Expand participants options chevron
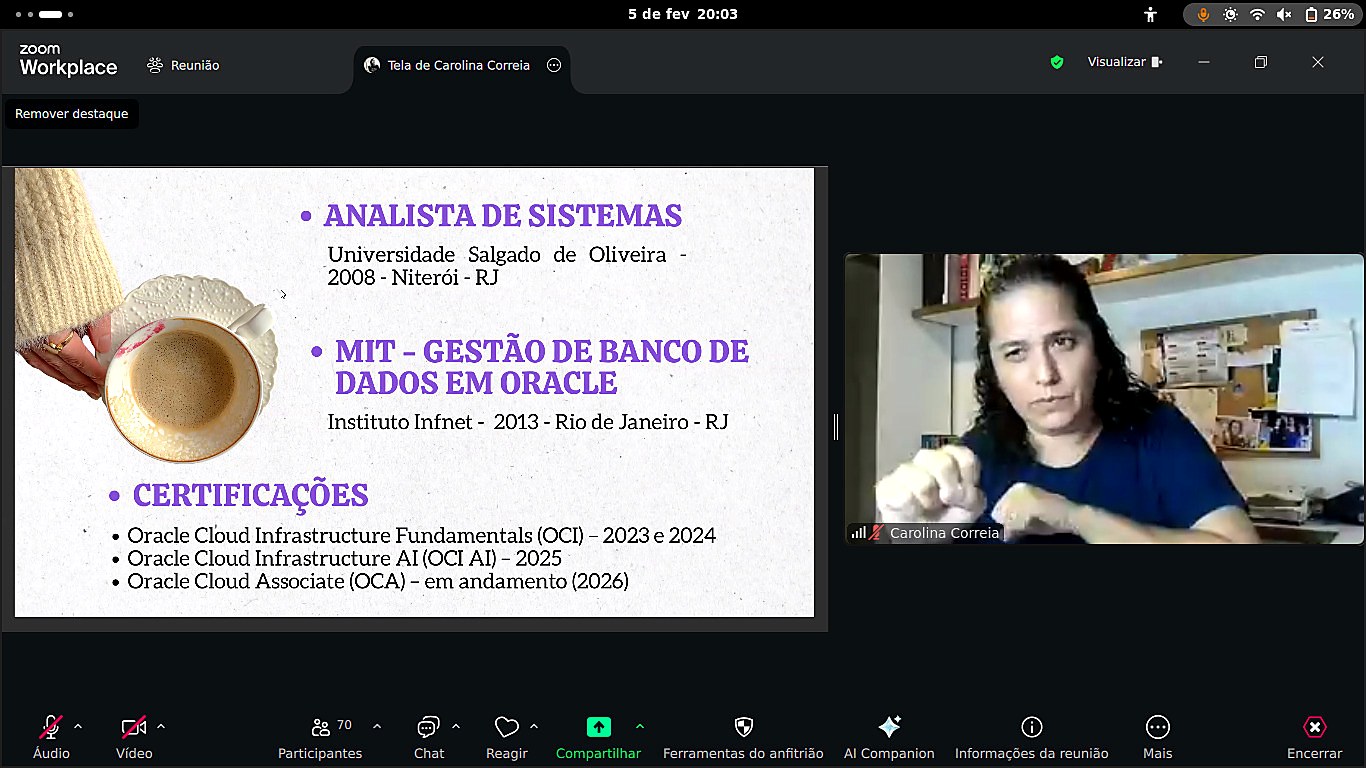Viewport: 1366px width, 768px height. point(377,727)
